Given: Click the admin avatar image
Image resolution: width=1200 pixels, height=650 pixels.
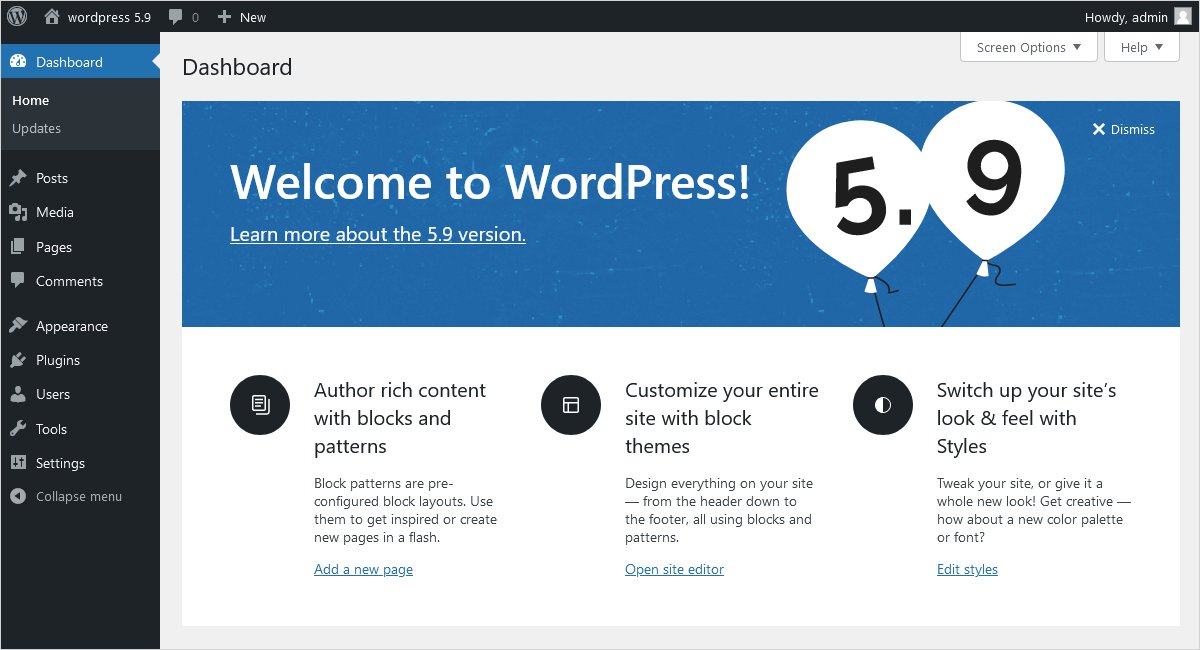Looking at the screenshot, I should coord(1182,17).
